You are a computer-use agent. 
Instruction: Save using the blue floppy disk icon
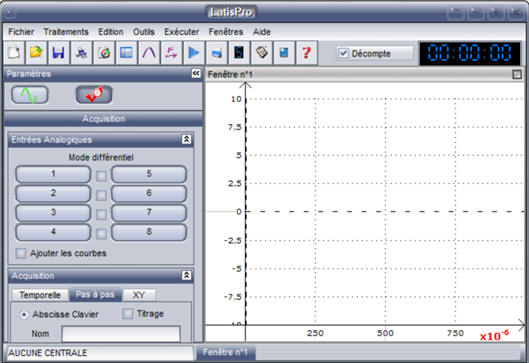click(58, 53)
